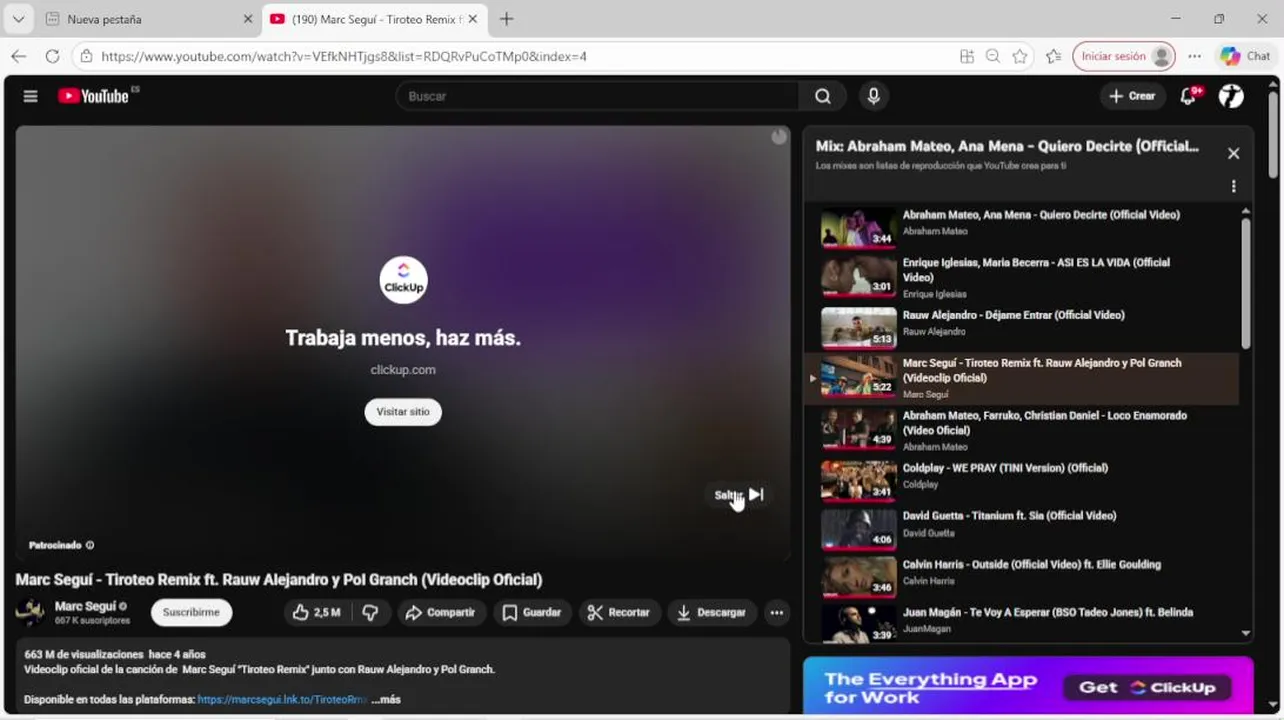1284x720 pixels.
Task: Open the Marc Seguí channel name link
Action: tap(85, 606)
